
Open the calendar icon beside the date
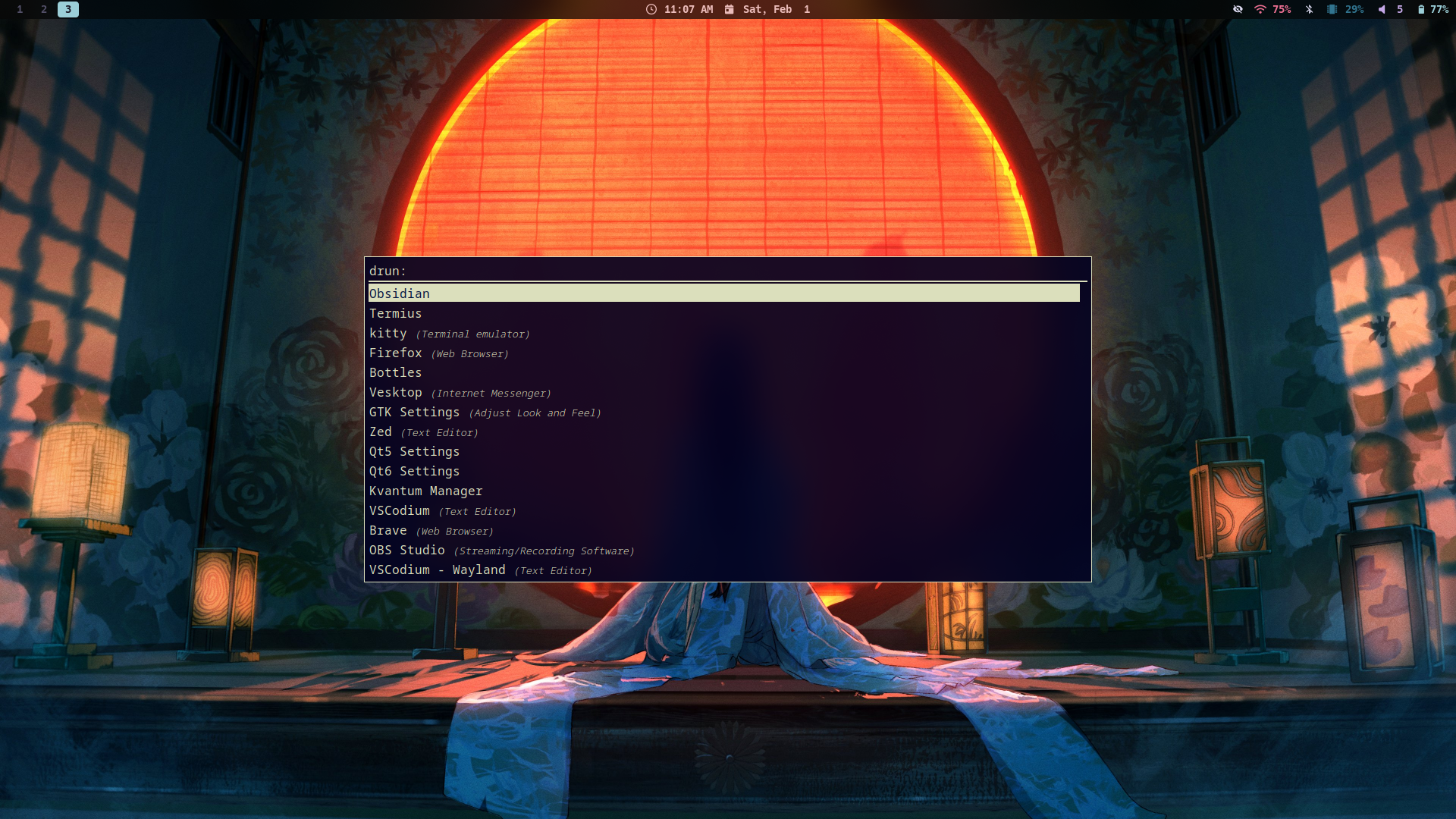729,9
